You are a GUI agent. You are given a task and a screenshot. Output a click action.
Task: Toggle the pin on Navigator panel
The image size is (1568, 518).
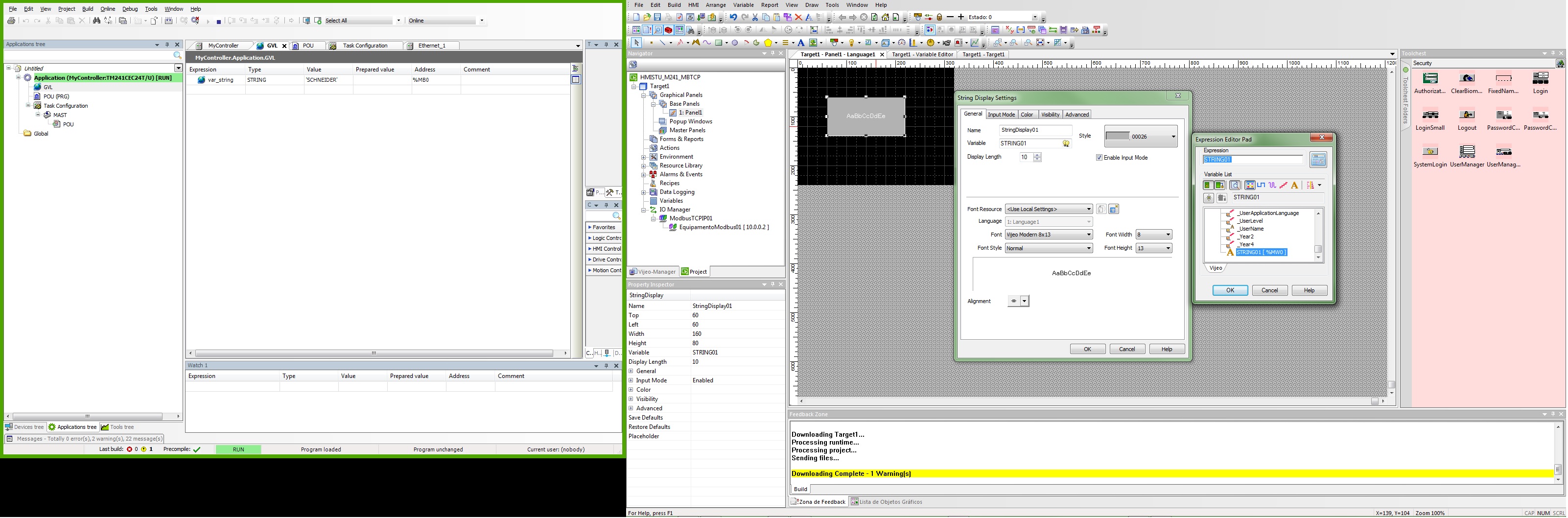(772, 53)
